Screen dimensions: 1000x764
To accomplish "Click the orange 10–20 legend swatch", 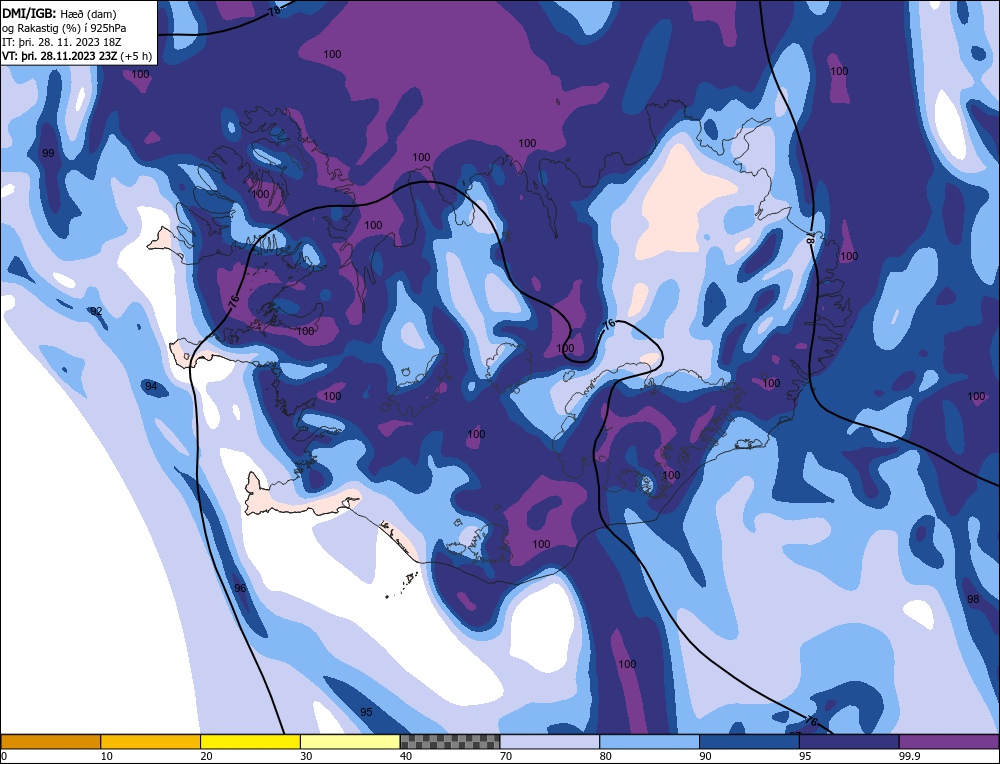I will pos(151,741).
